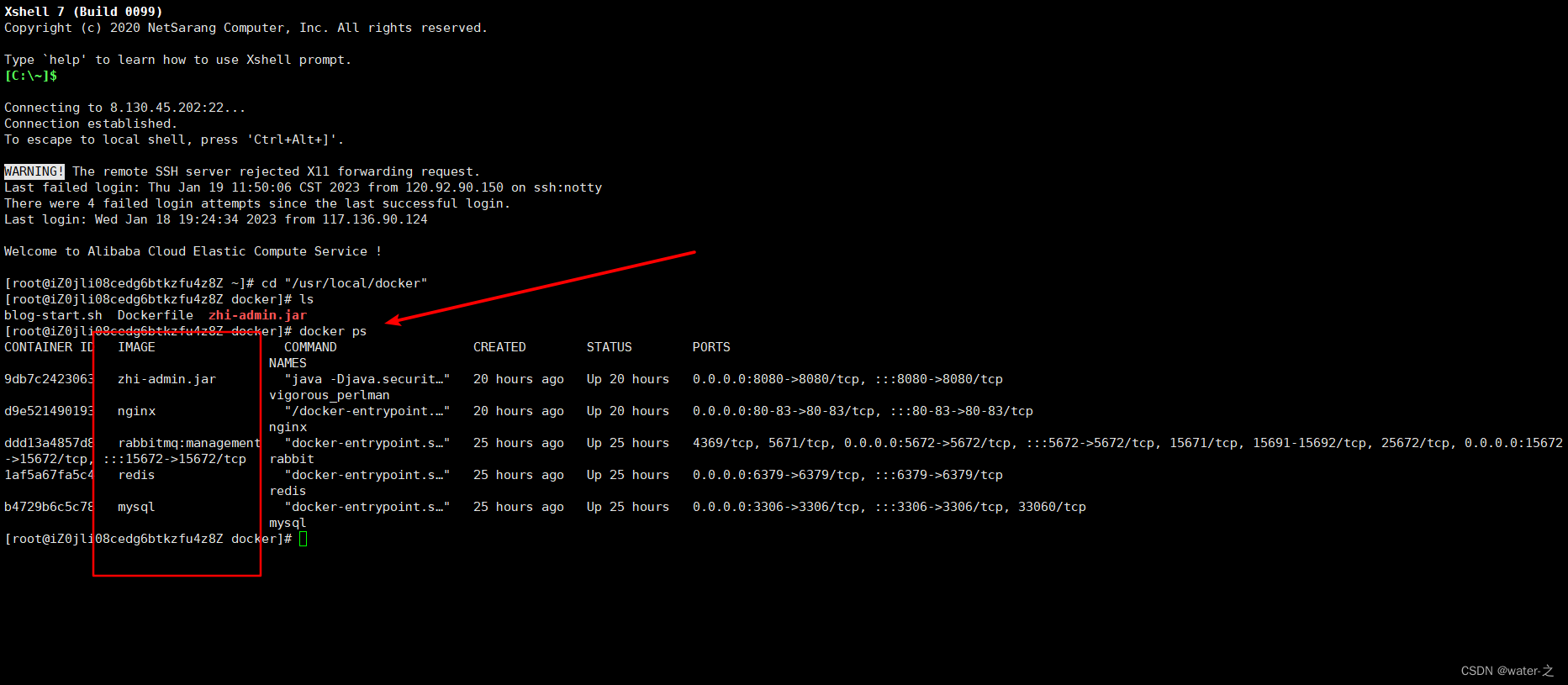This screenshot has width=1568, height=685.
Task: Click the zhi-admin.jar filename in ls output
Action: pyautogui.click(x=257, y=315)
